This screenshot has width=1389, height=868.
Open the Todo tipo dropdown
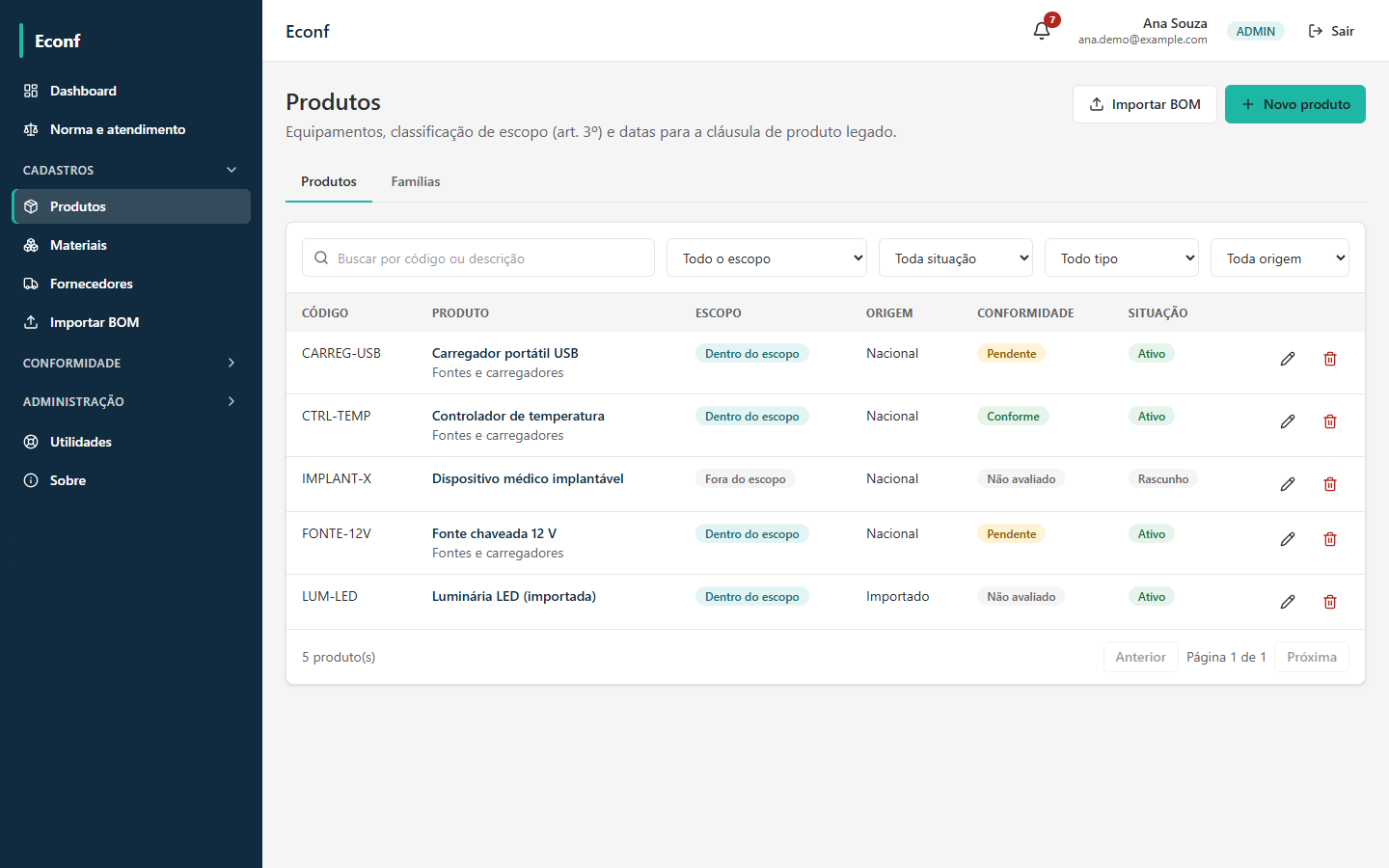coord(1122,258)
